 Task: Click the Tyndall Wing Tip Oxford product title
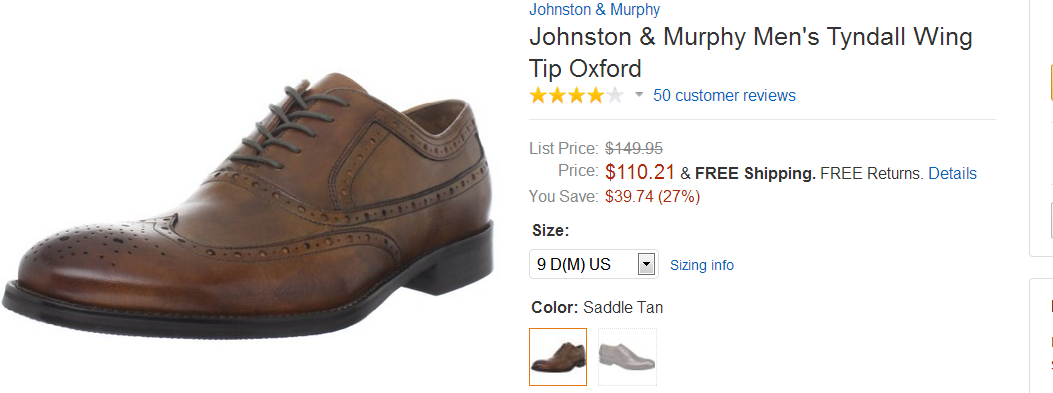coord(750,52)
